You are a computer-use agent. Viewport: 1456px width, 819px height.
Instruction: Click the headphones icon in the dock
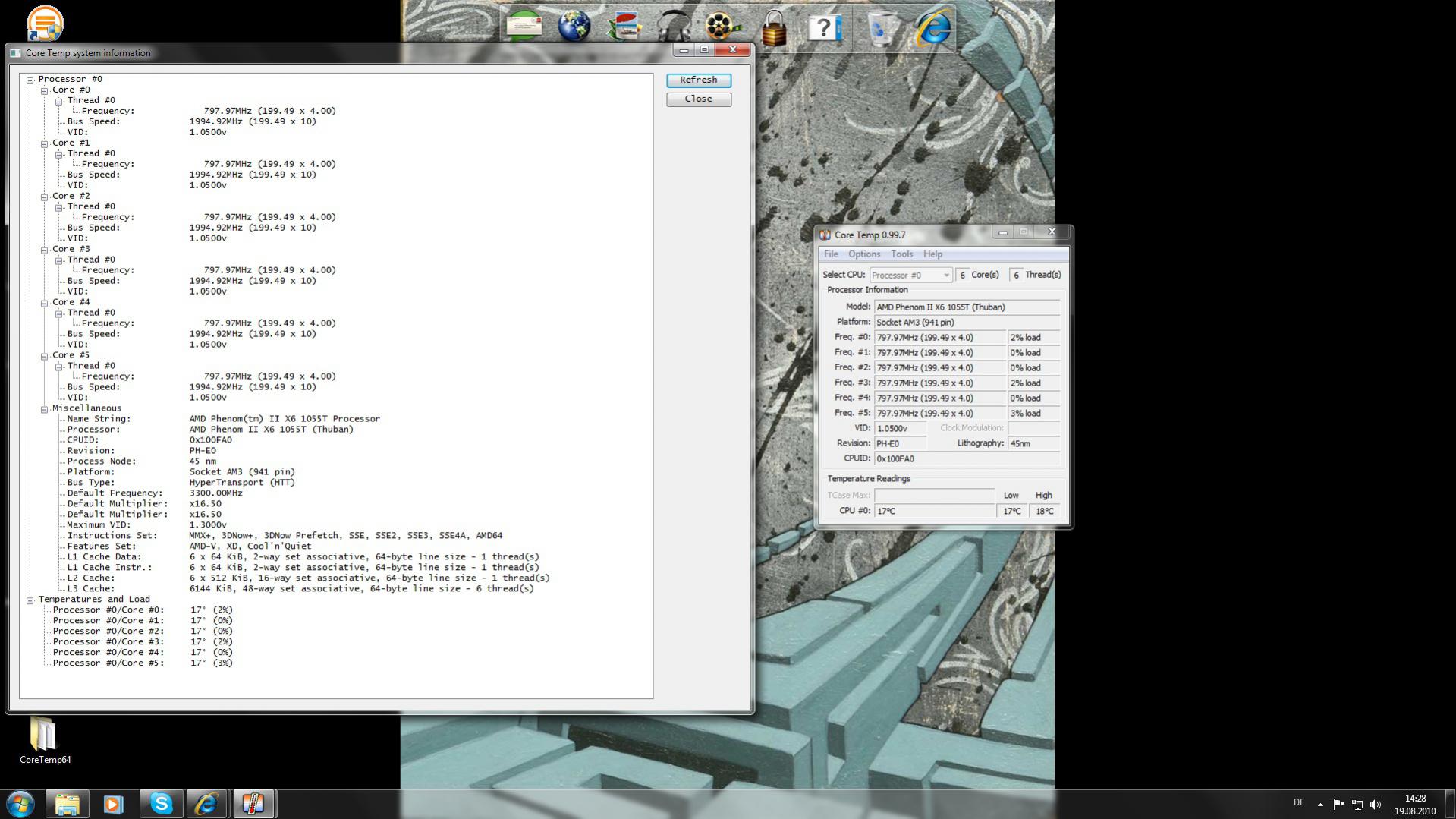(x=673, y=27)
